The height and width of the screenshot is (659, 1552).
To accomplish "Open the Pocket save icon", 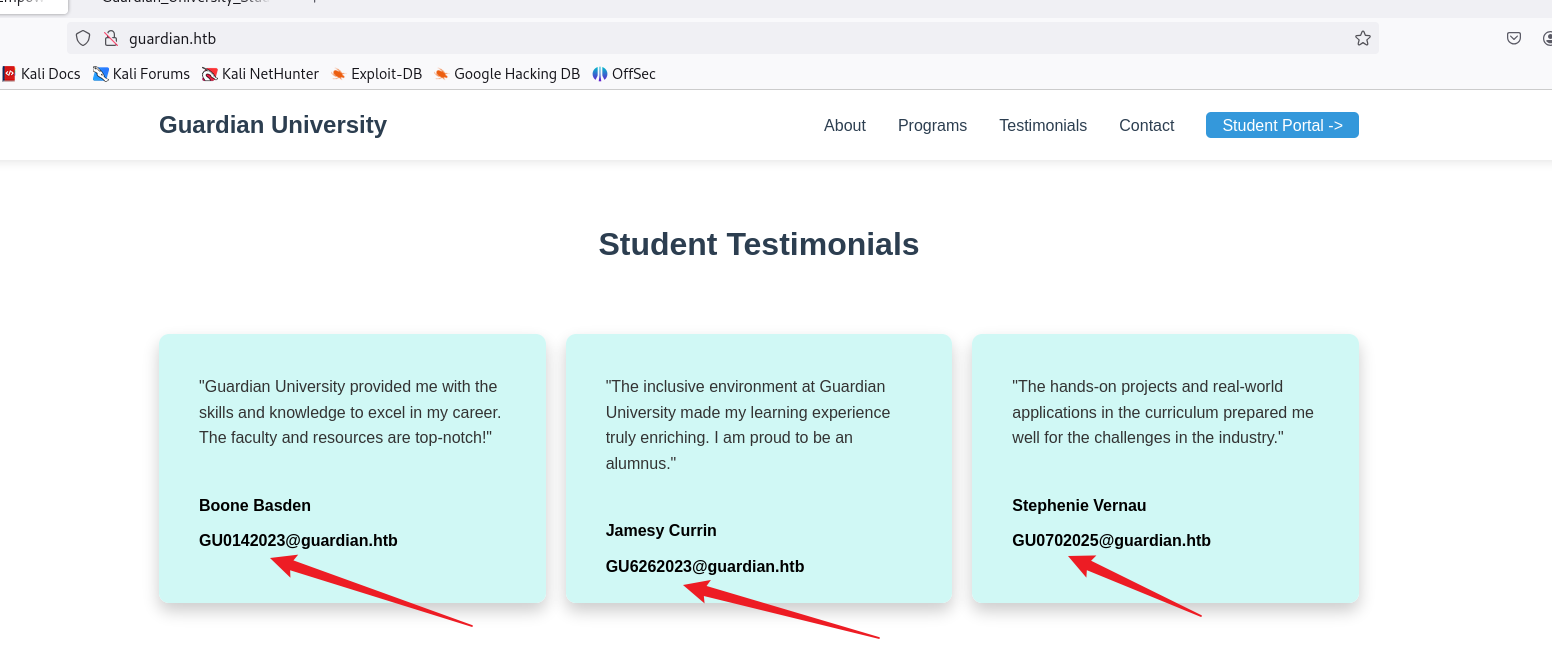I will coord(1514,38).
